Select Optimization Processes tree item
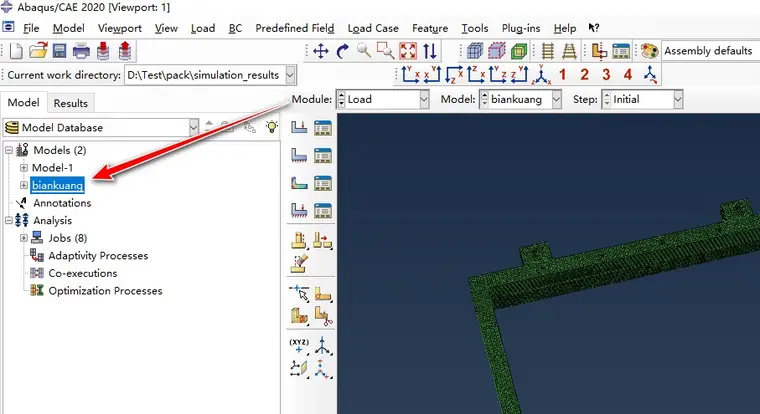The image size is (760, 414). pyautogui.click(x=105, y=291)
